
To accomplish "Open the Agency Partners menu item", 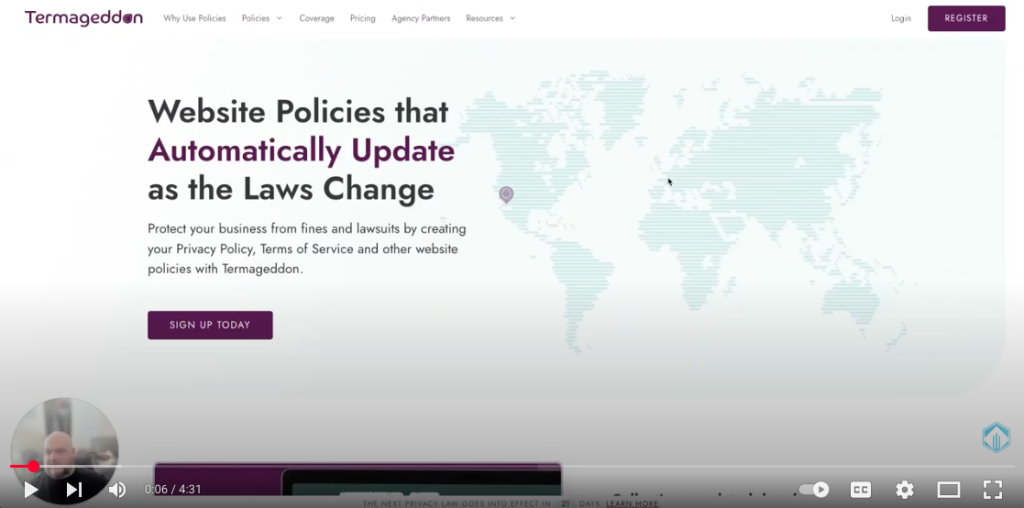I will (x=420, y=18).
